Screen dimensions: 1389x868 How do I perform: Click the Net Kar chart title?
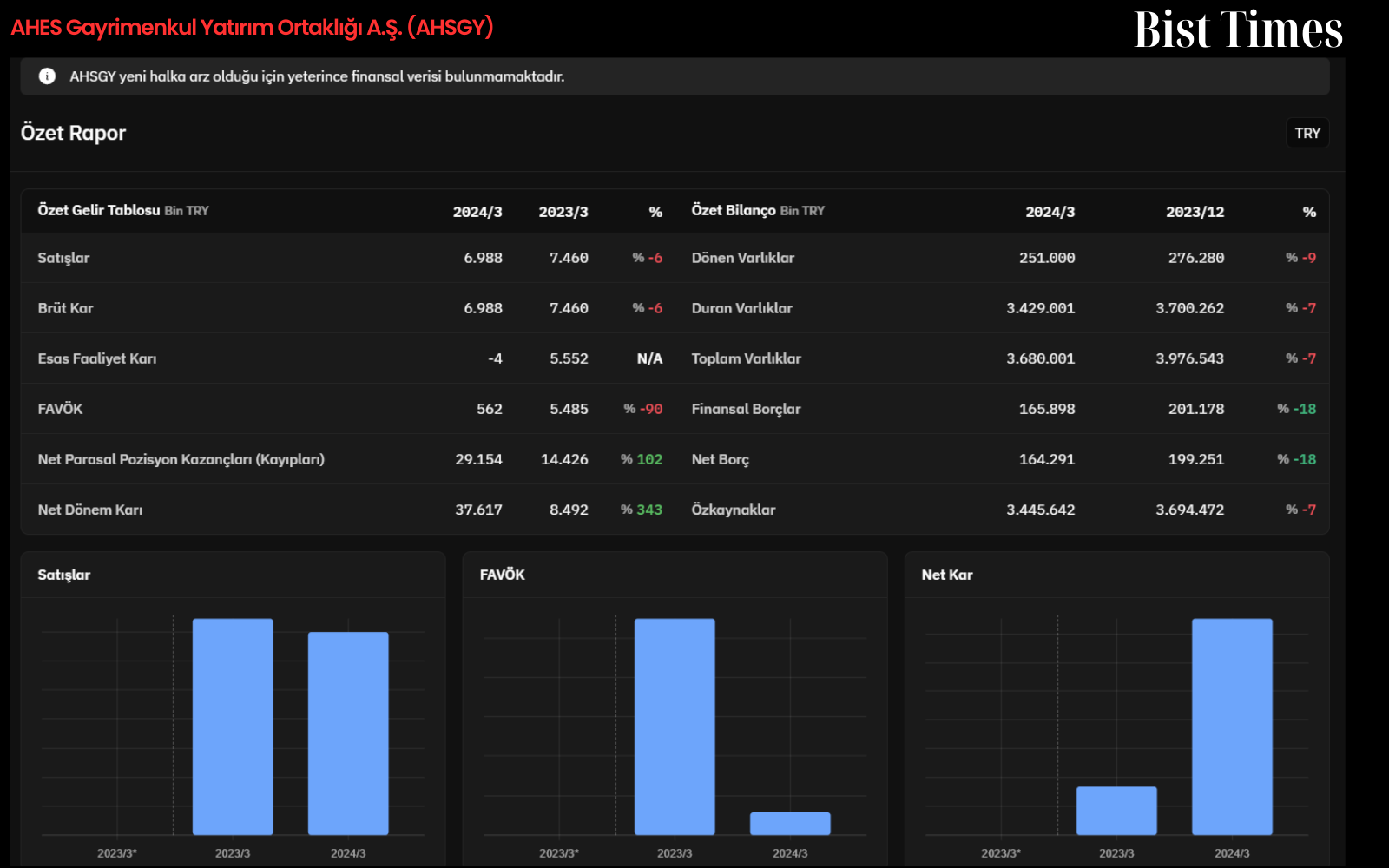[x=947, y=575]
